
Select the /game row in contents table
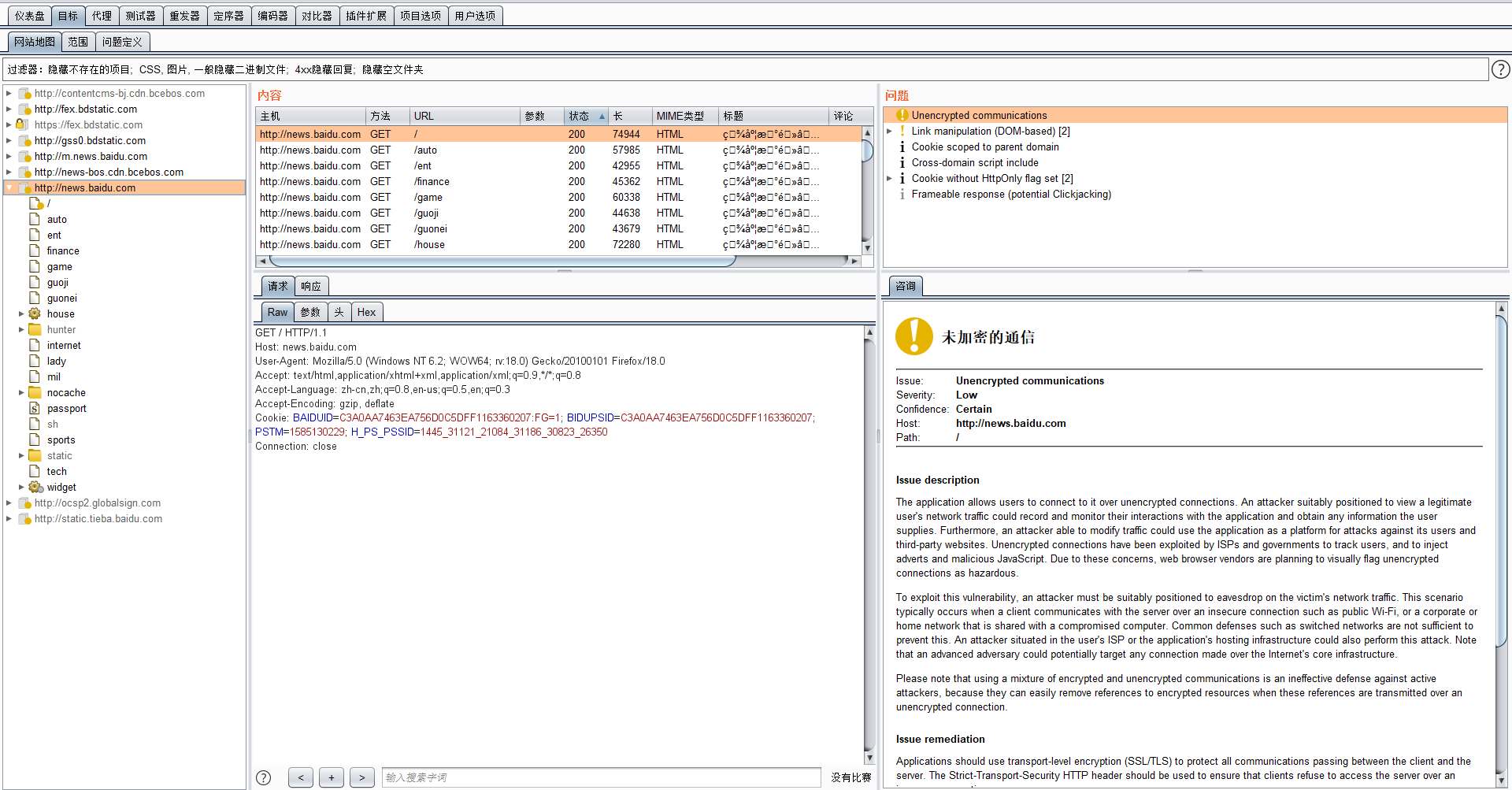tap(558, 197)
